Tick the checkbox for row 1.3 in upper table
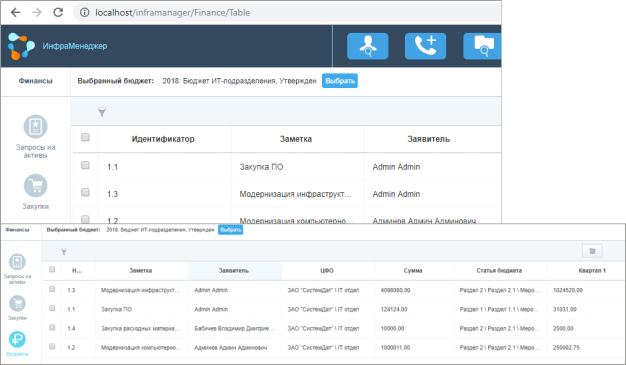Viewport: 626px width, 365px height. pyautogui.click(x=85, y=192)
